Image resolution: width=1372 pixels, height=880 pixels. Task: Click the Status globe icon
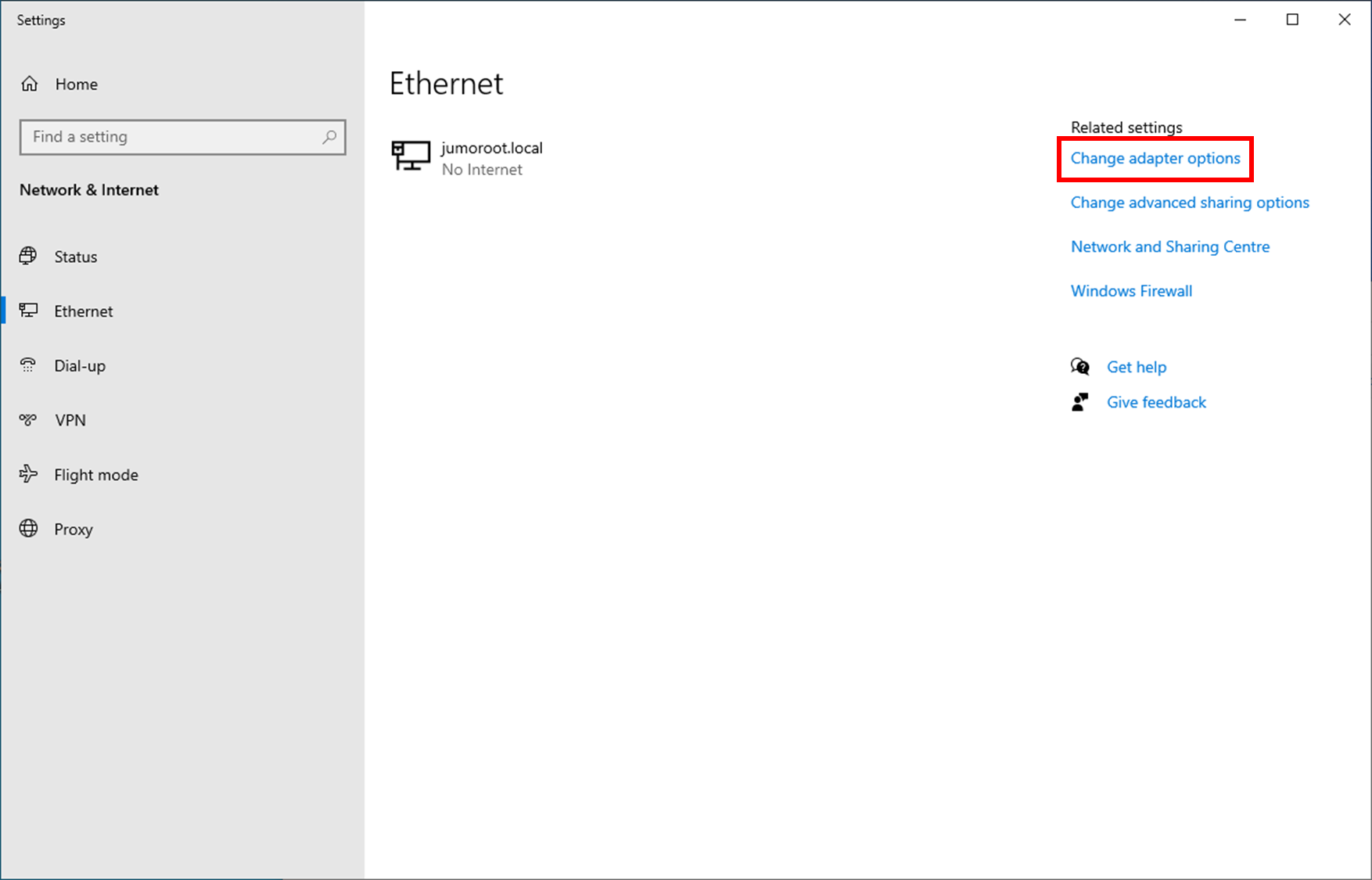28,256
